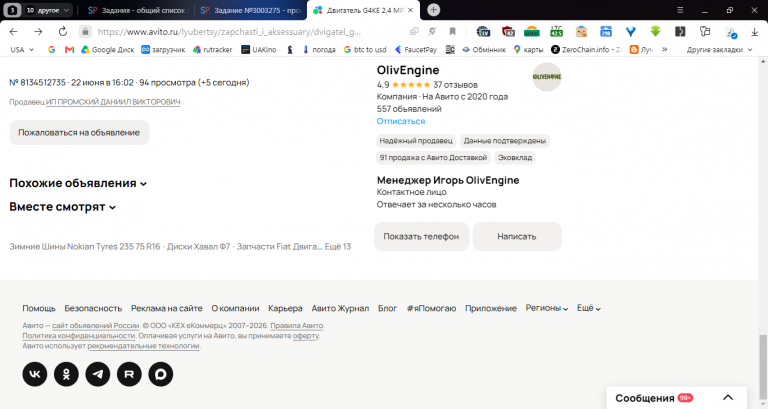Click the Написать button
This screenshot has width=768, height=409.
[517, 237]
